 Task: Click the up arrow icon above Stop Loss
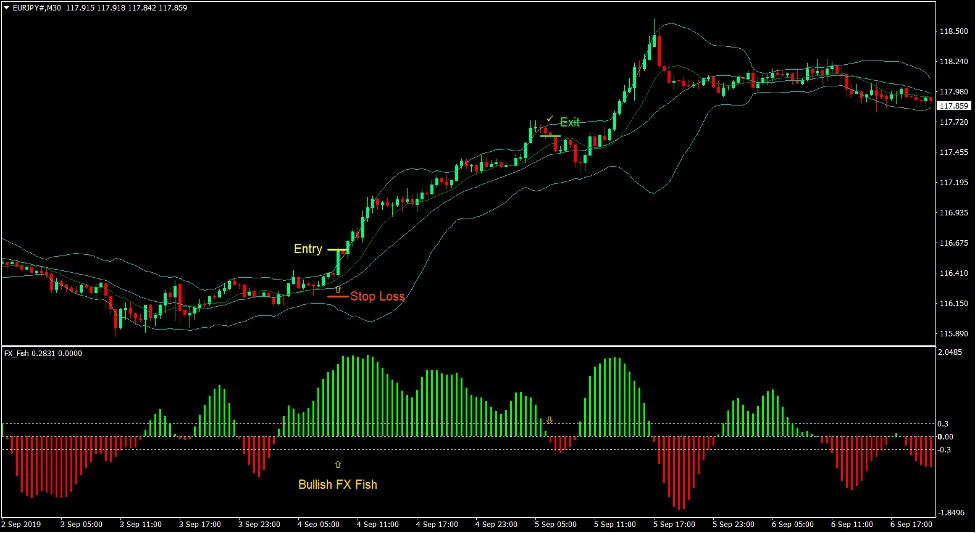[338, 288]
